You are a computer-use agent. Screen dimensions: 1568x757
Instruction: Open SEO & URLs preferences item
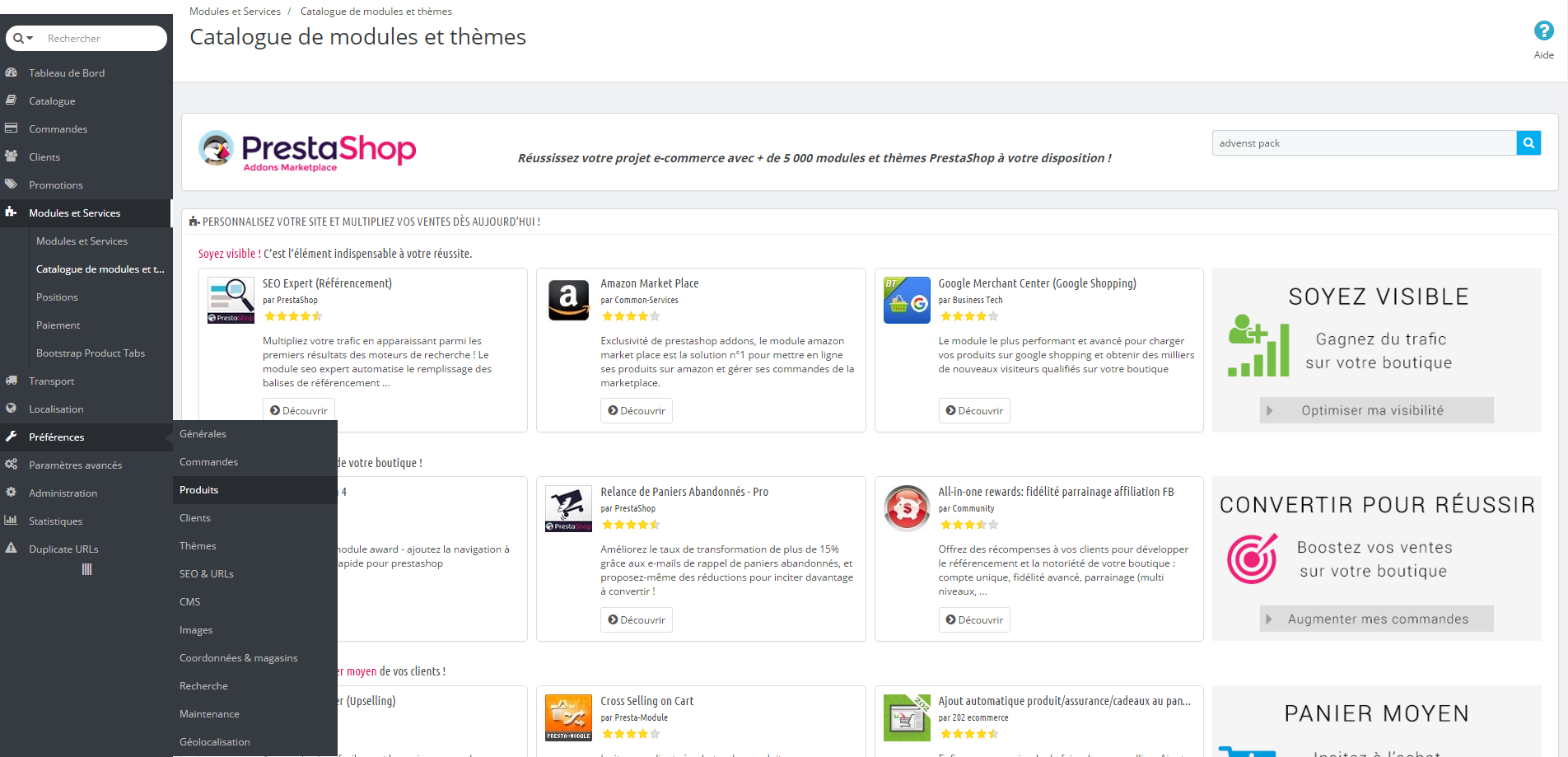tap(207, 574)
